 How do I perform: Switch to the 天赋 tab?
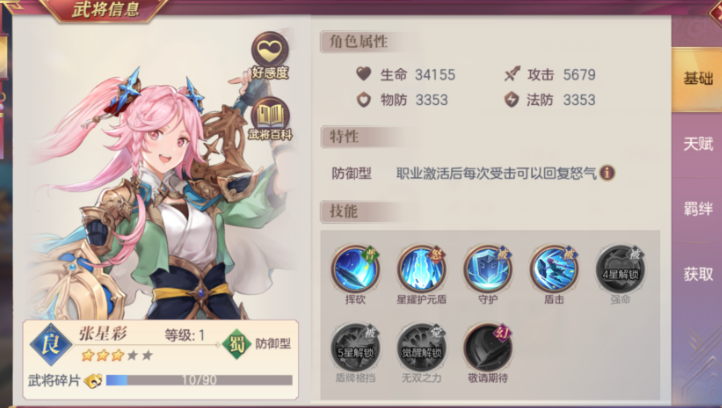(x=698, y=144)
